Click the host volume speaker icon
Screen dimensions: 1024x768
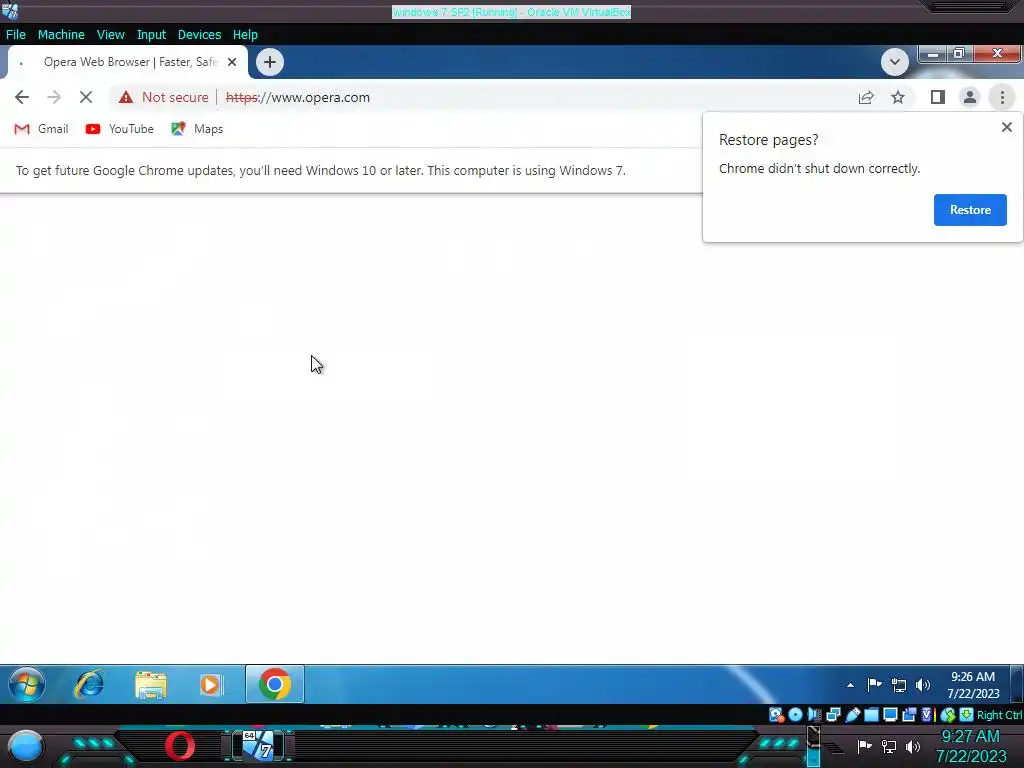click(913, 746)
